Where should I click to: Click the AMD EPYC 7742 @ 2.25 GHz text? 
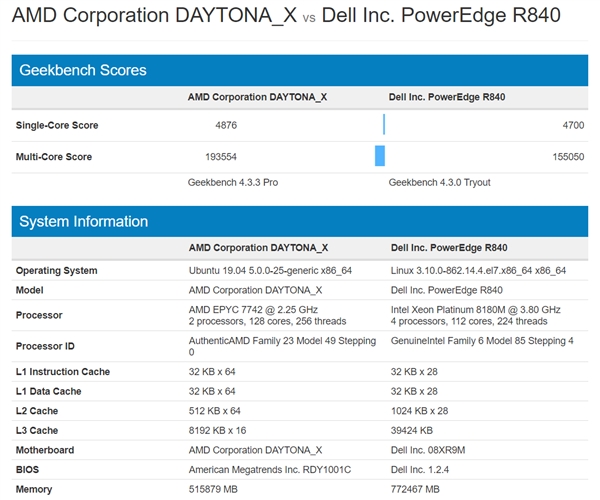pyautogui.click(x=253, y=309)
